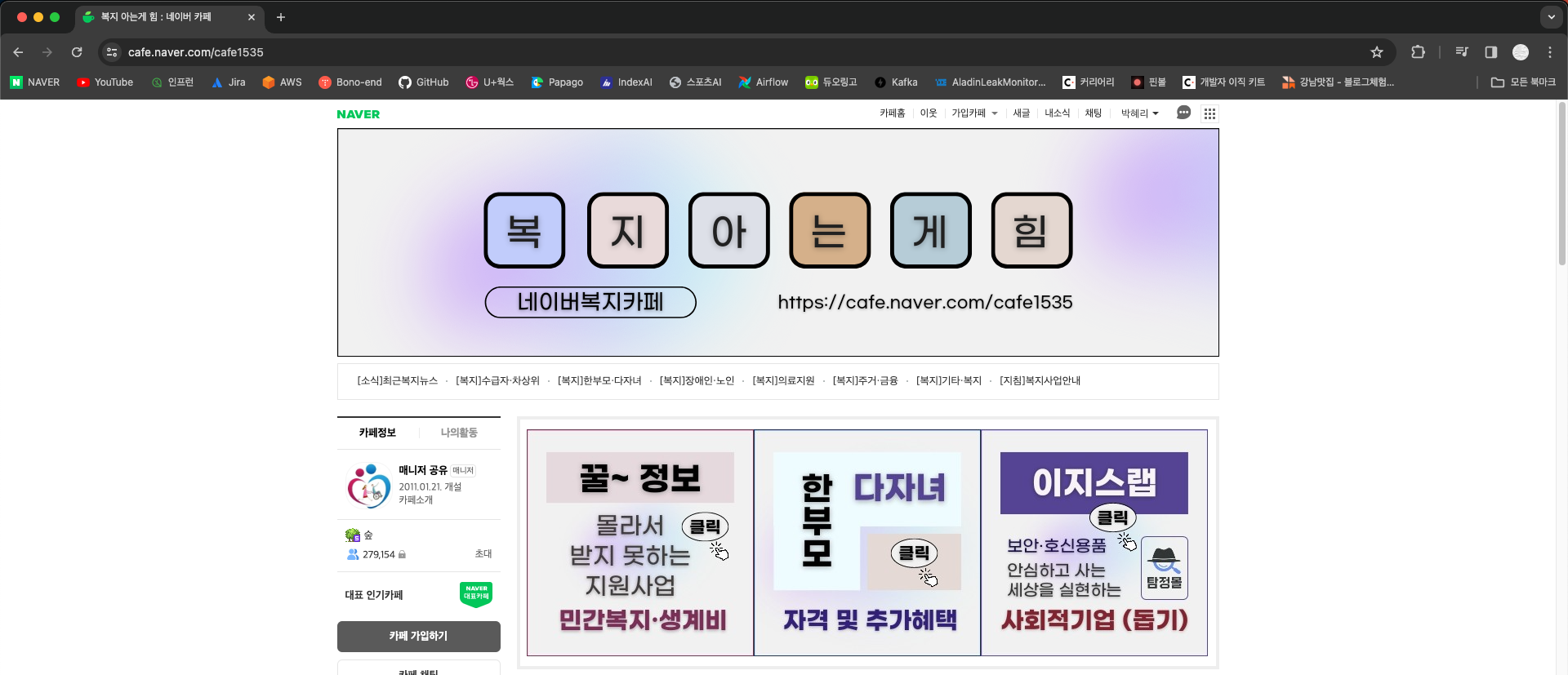
Task: Go to 카페홈 in top menu
Action: (x=892, y=113)
